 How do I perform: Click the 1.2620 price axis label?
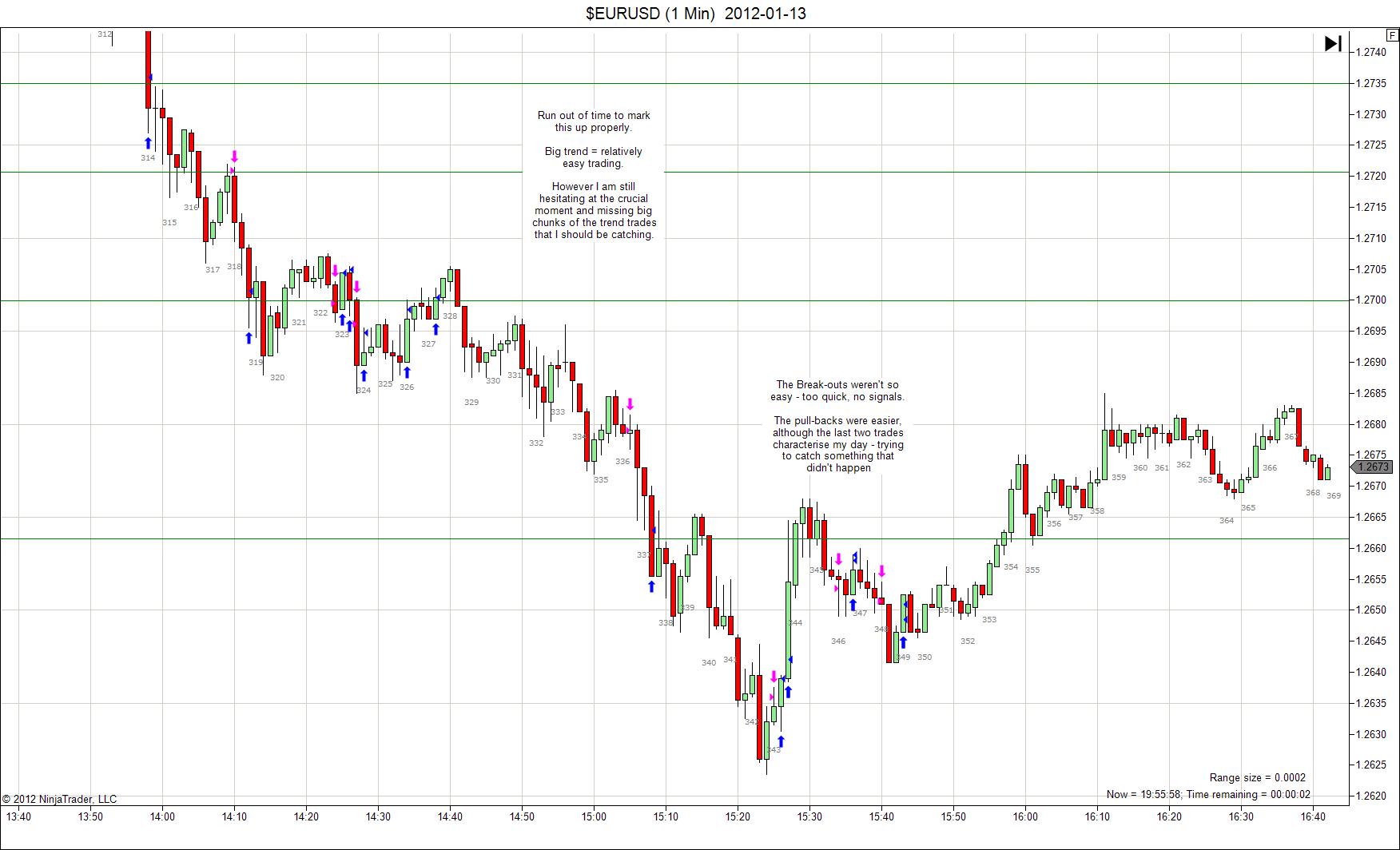pos(1370,796)
